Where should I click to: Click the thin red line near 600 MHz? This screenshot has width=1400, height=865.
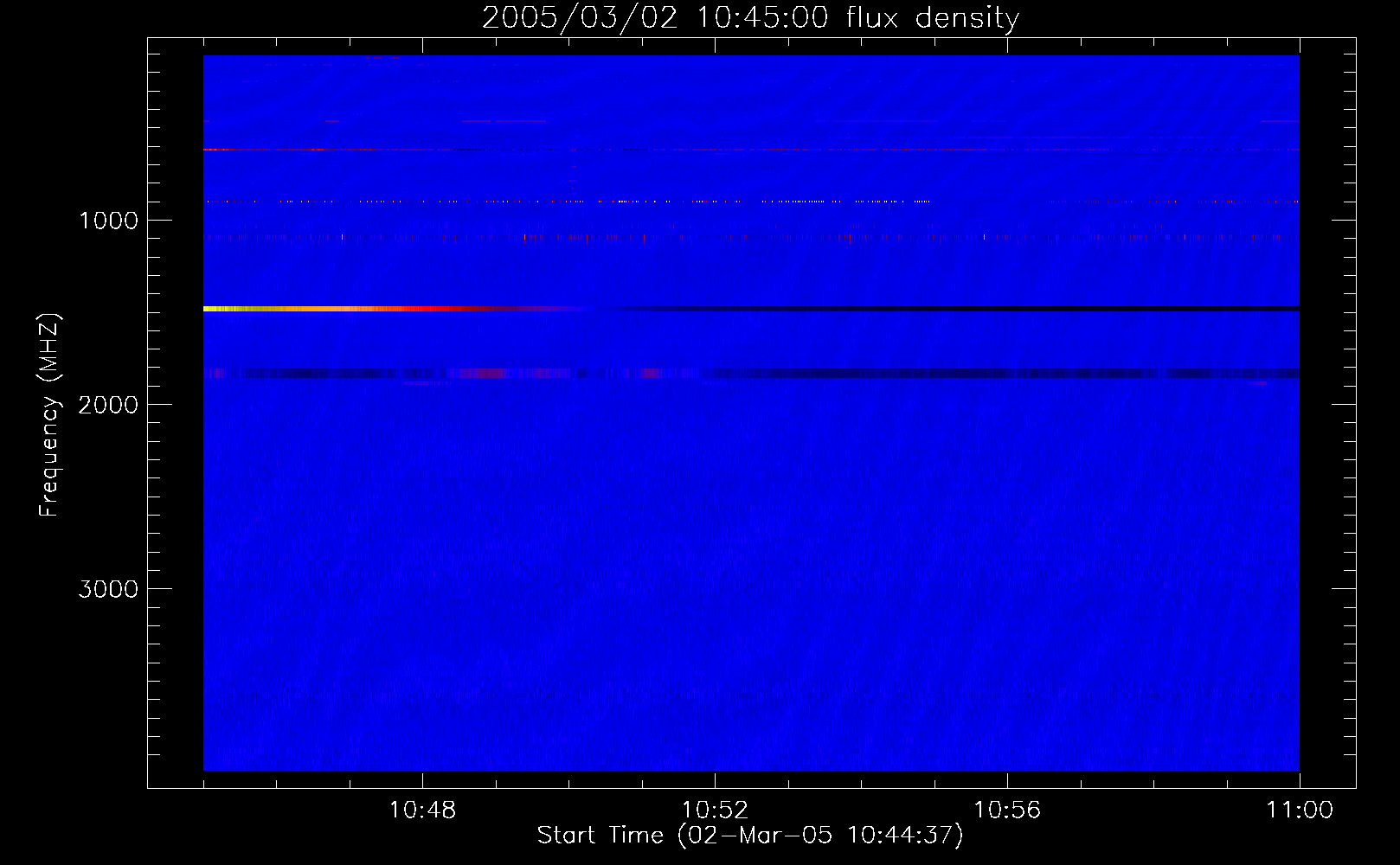point(751,150)
